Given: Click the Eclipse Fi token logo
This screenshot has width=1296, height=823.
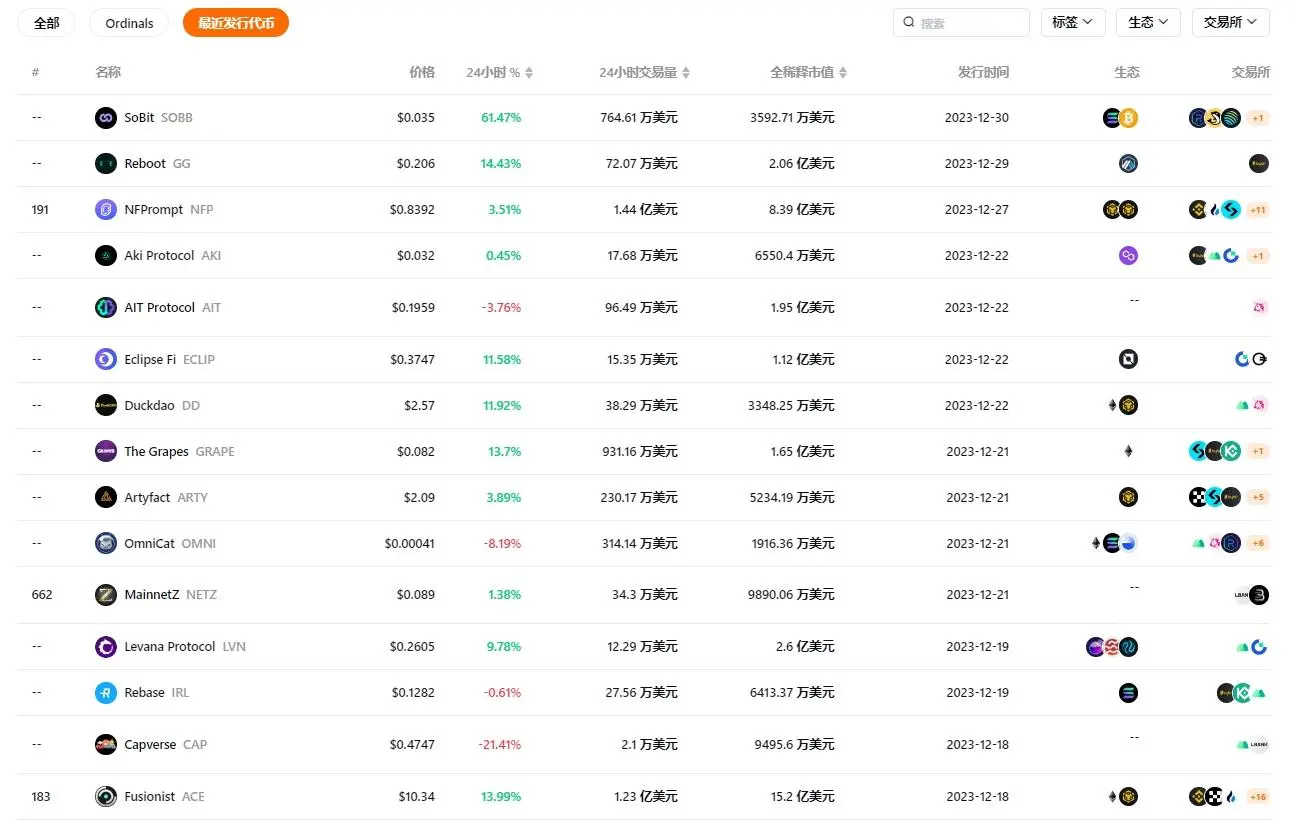Looking at the screenshot, I should [106, 360].
